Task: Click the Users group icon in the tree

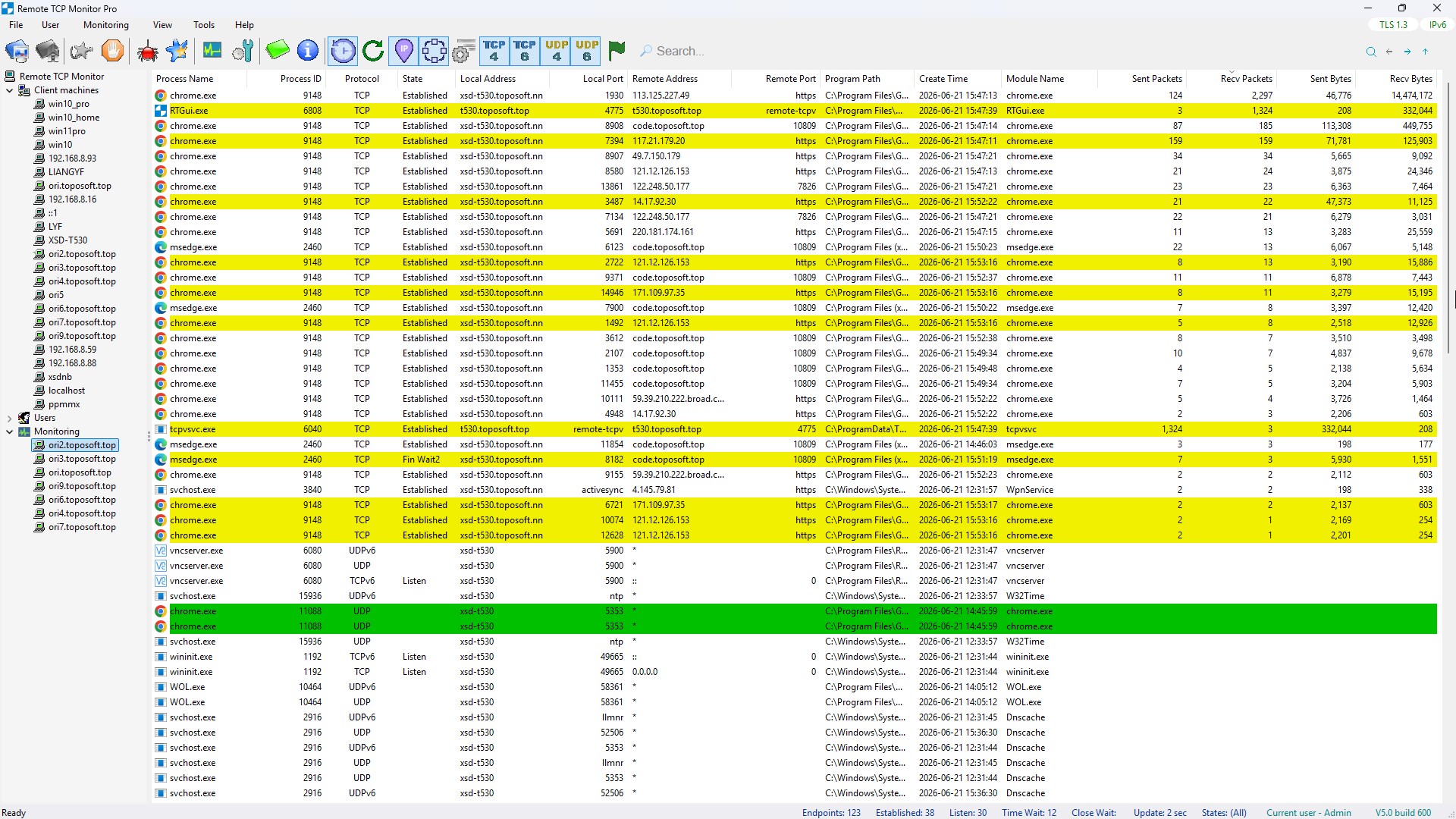Action: (24, 418)
